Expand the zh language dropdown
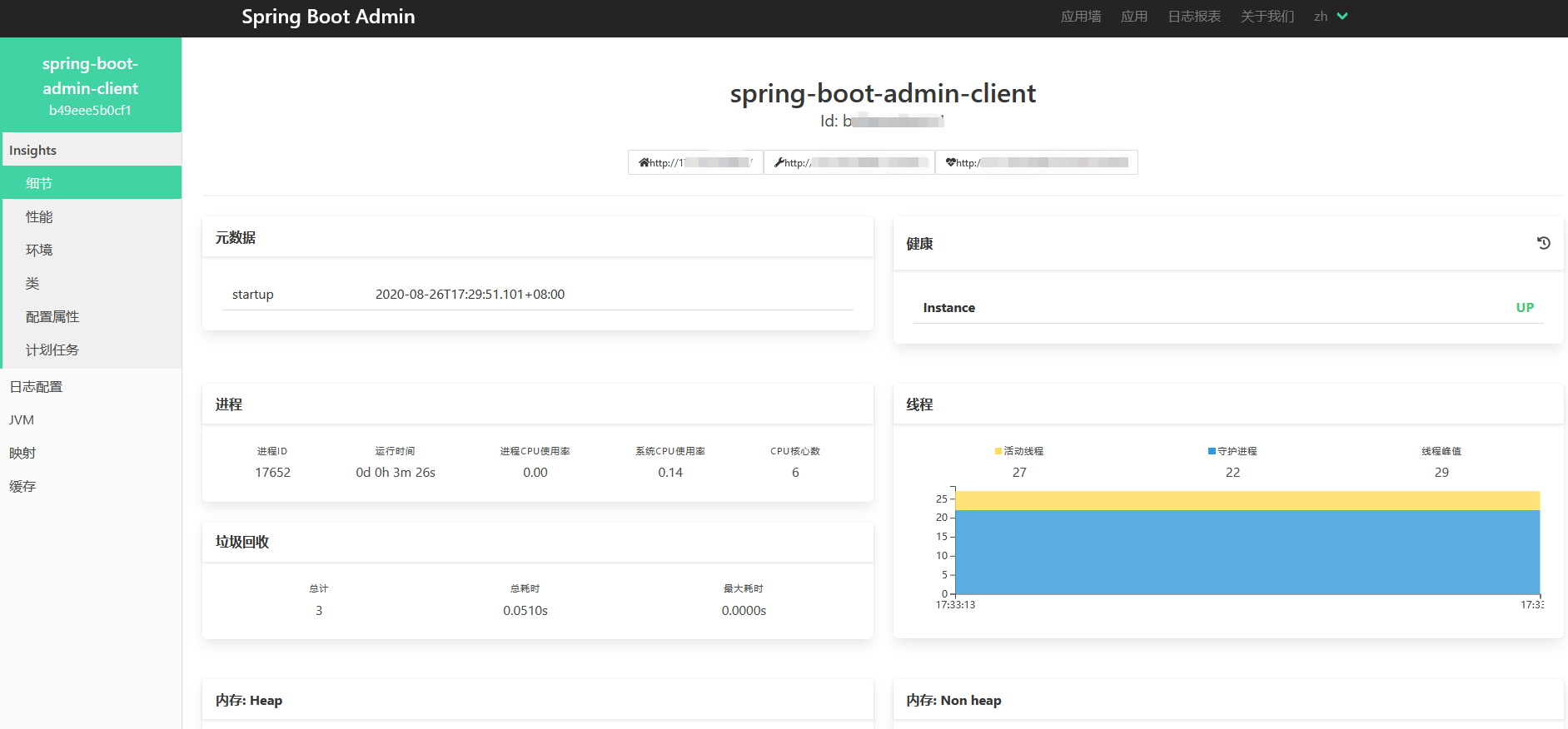Screen dimensions: 1568x729 (x=1331, y=17)
